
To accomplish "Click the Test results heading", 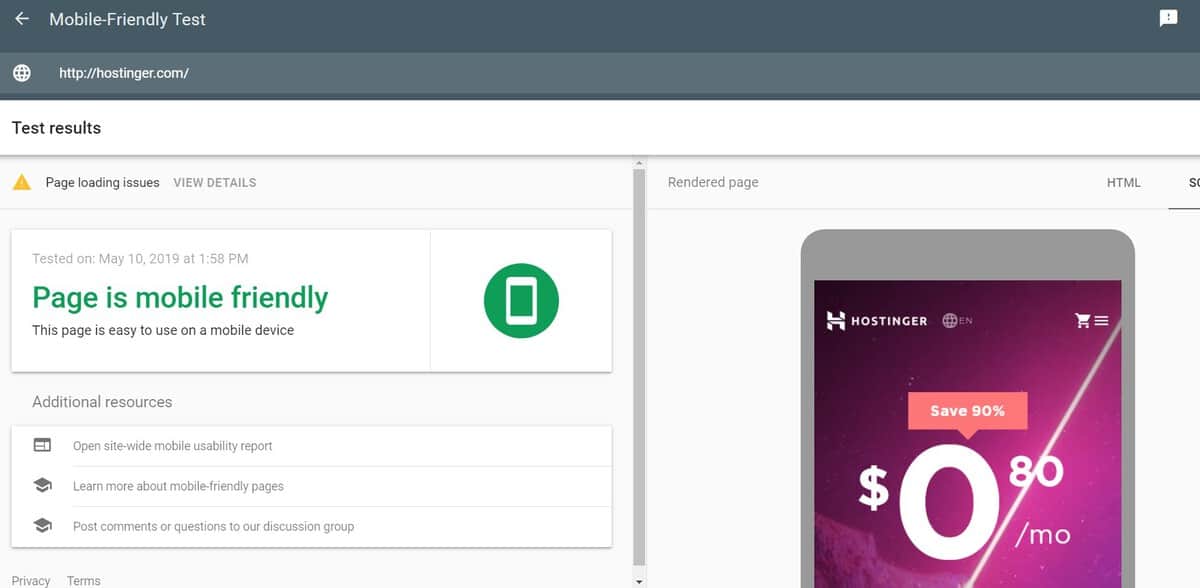I will (x=56, y=128).
